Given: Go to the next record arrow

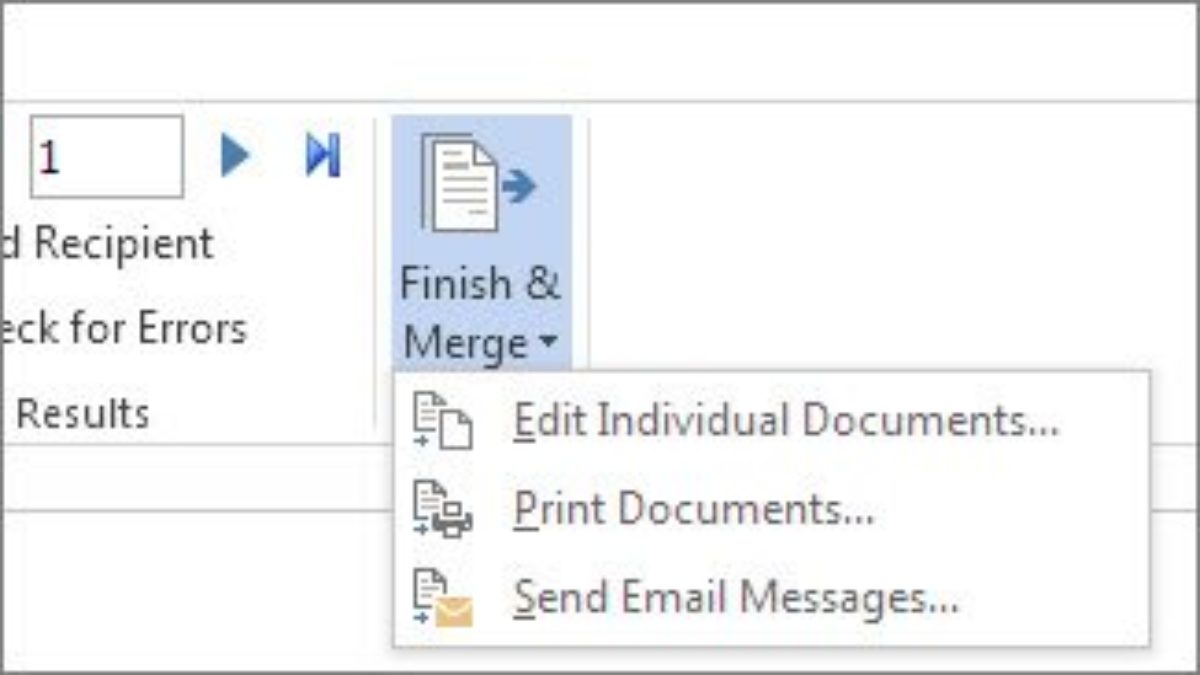Looking at the screenshot, I should pyautogui.click(x=235, y=156).
